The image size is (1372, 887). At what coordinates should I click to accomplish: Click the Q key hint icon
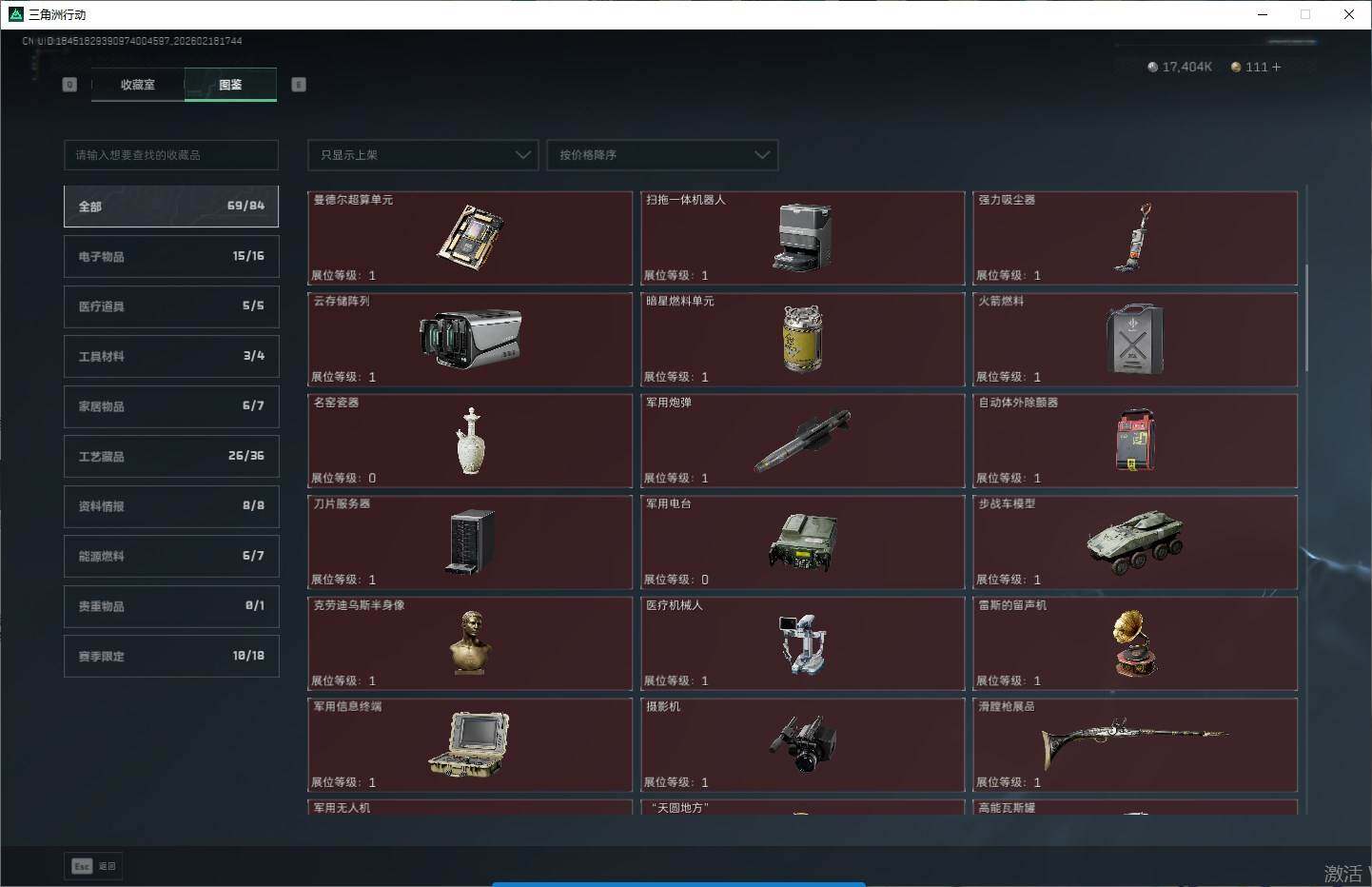click(69, 85)
